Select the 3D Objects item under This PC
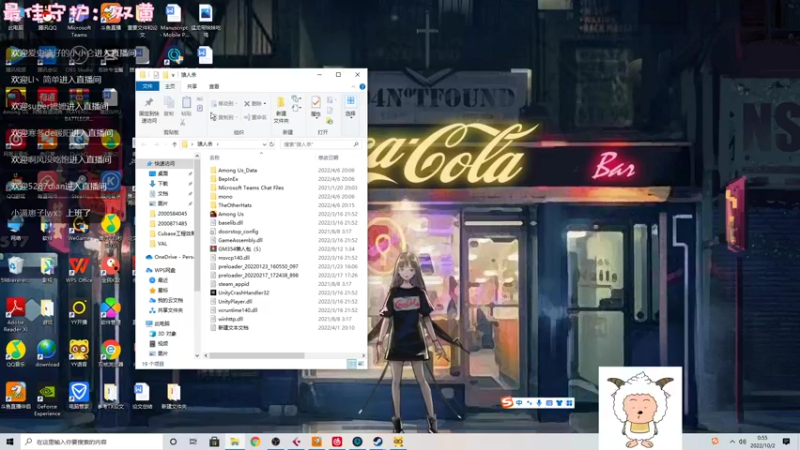This screenshot has height=450, width=800. pyautogui.click(x=163, y=333)
